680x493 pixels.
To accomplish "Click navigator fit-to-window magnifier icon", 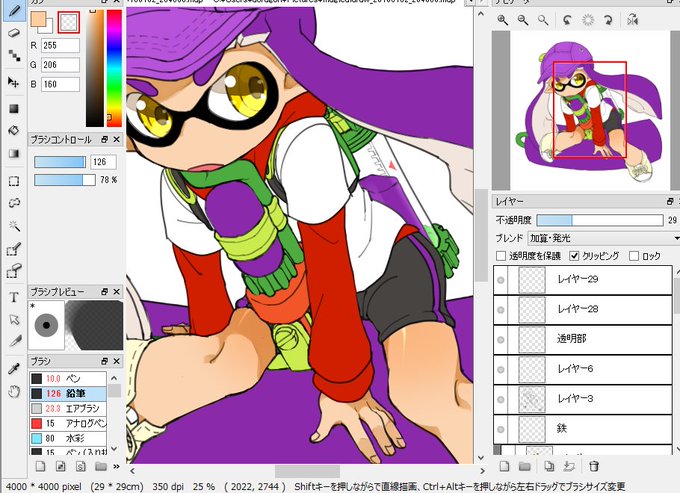I will point(543,20).
